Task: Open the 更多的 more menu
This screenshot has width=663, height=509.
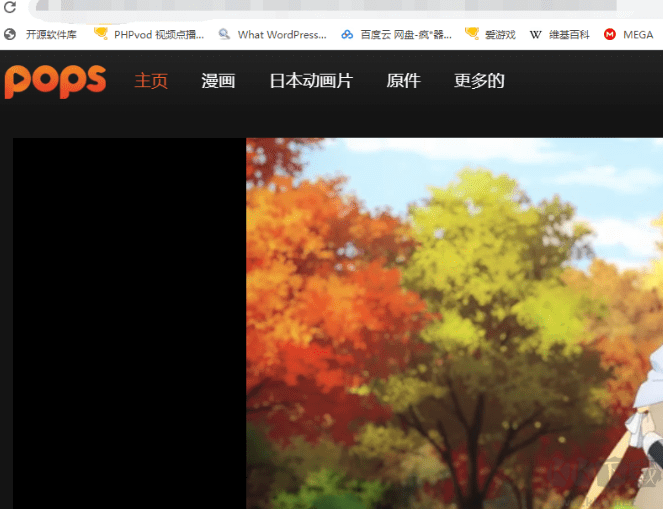Action: 479,81
